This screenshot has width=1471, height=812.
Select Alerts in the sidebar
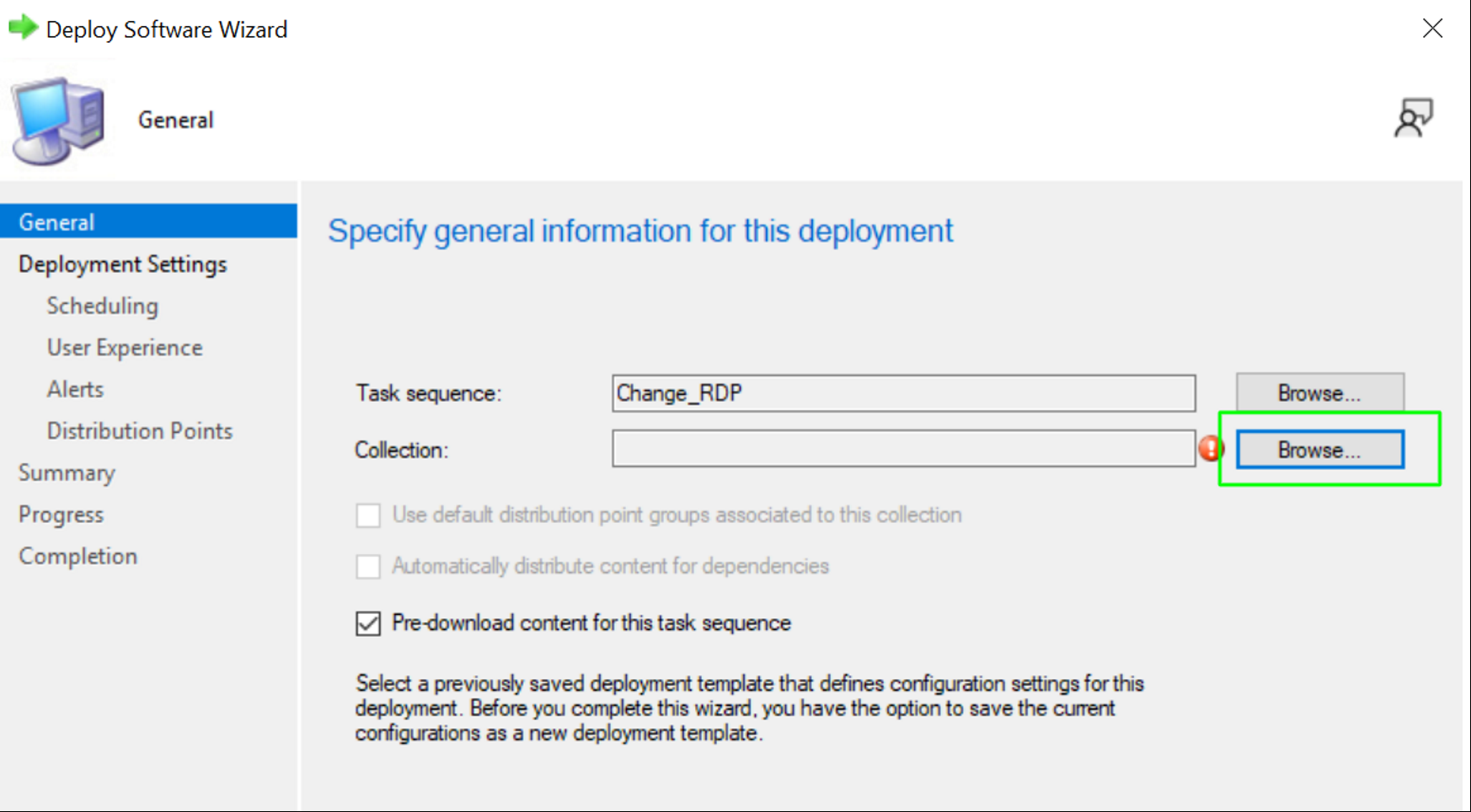click(76, 389)
